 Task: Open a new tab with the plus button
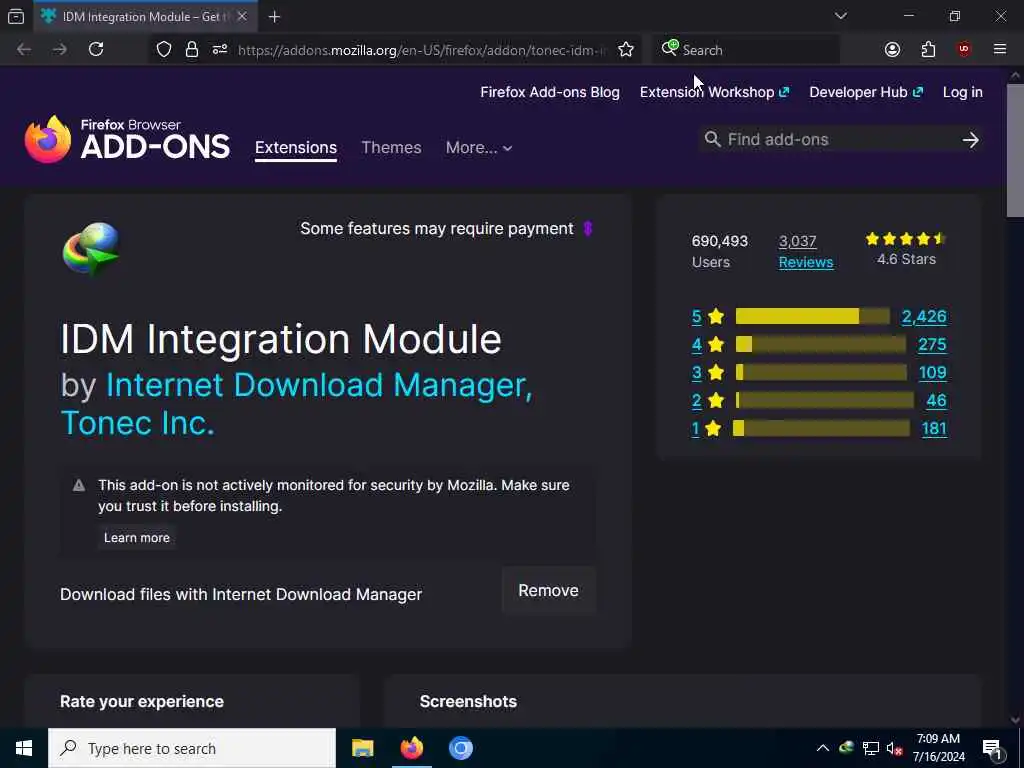tap(274, 16)
